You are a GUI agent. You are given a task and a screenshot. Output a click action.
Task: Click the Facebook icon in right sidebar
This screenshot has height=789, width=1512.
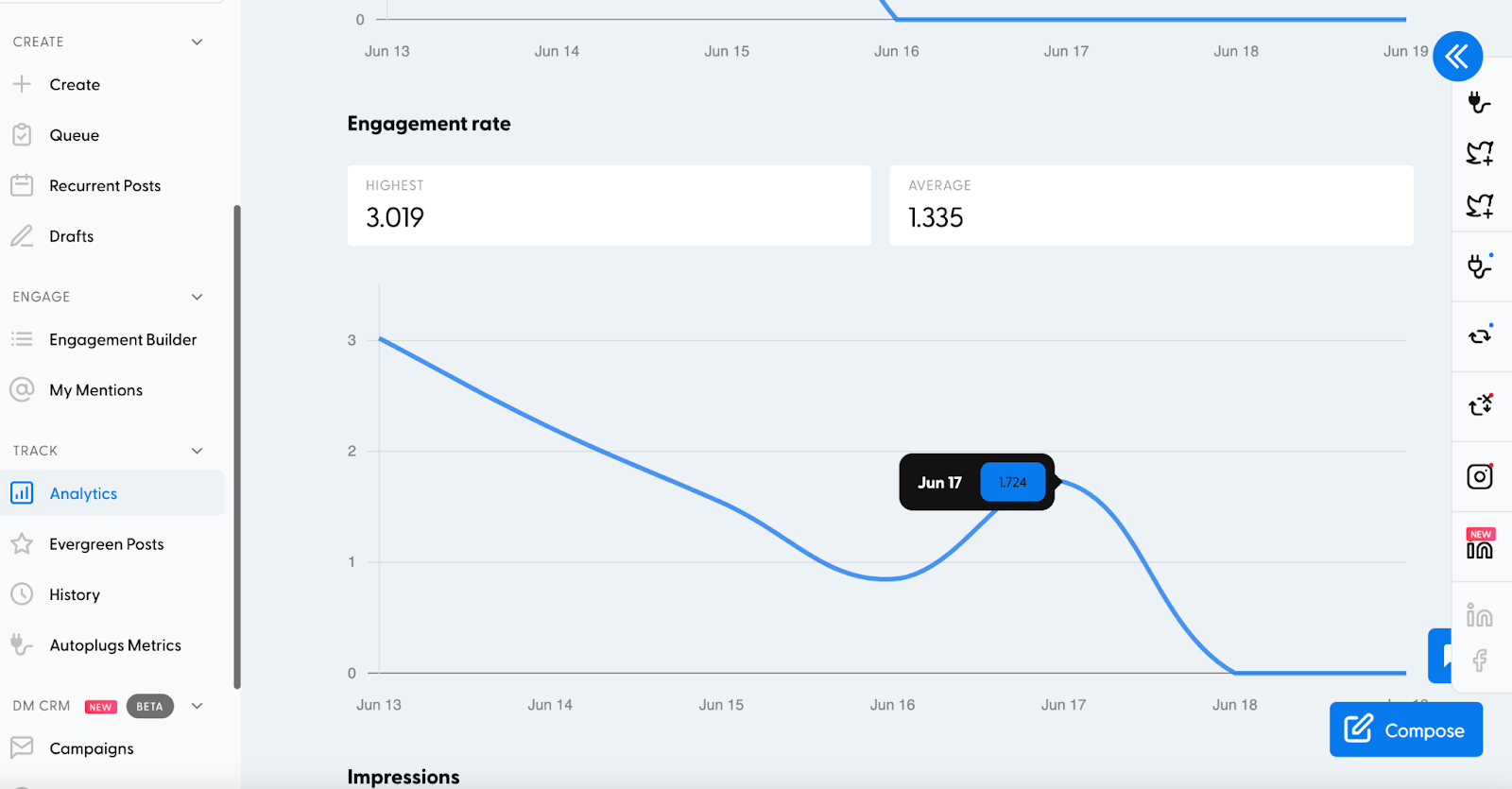1480,660
